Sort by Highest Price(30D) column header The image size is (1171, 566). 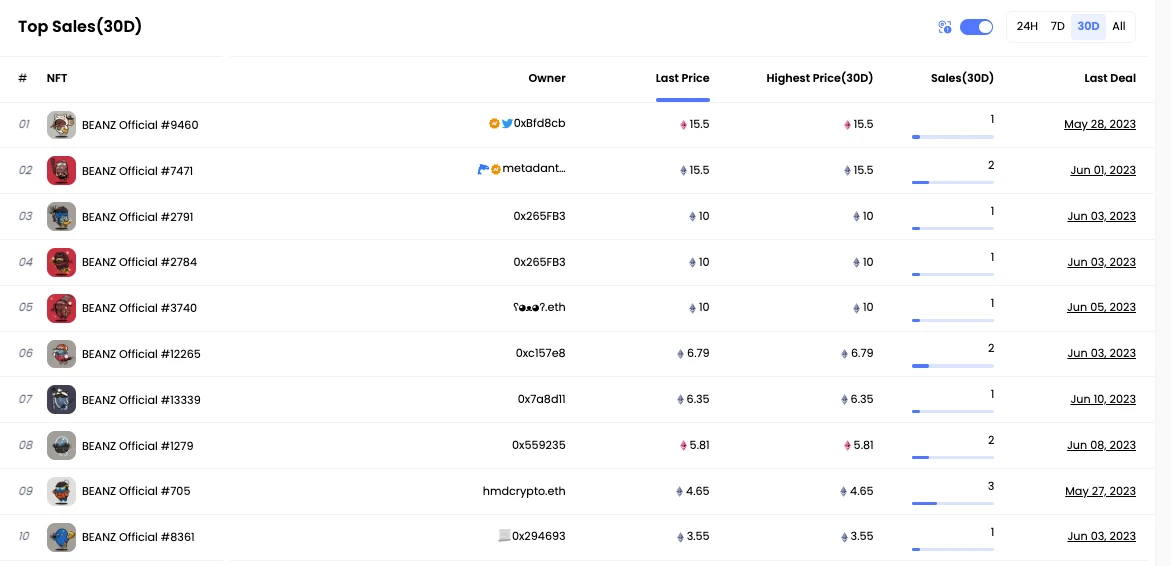(819, 78)
